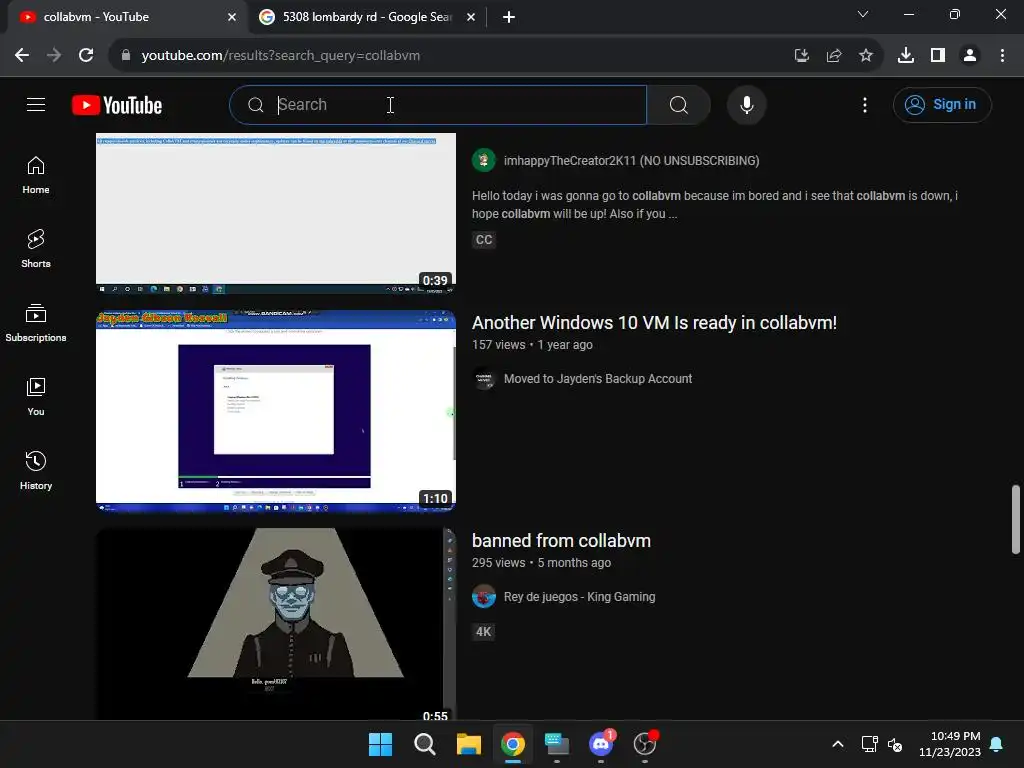Visit Rey de juegos - King Gaming channel
This screenshot has width=1024, height=768.
579,597
